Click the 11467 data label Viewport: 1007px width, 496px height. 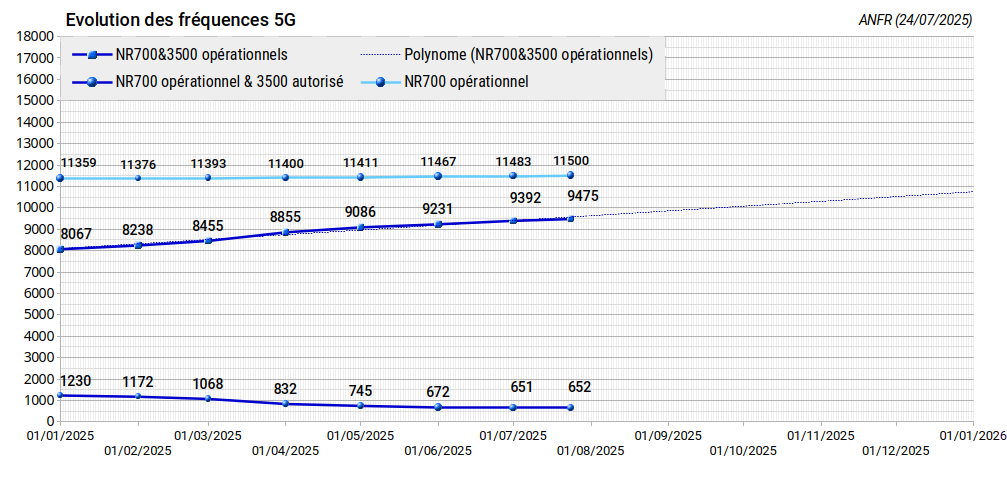[440, 163]
